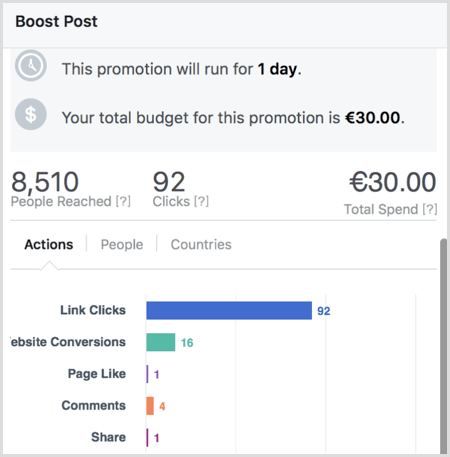Screen dimensions: 450x457
Task: Click the 16 value beside conversions bar
Action: [187, 343]
